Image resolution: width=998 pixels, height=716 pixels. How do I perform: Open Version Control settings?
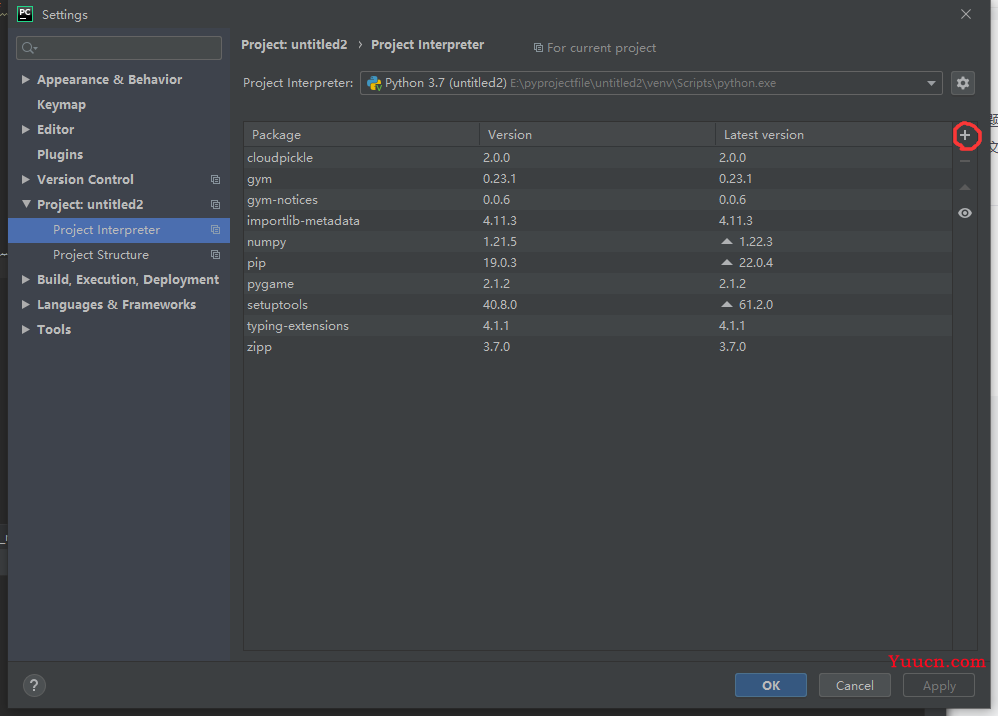coord(85,179)
